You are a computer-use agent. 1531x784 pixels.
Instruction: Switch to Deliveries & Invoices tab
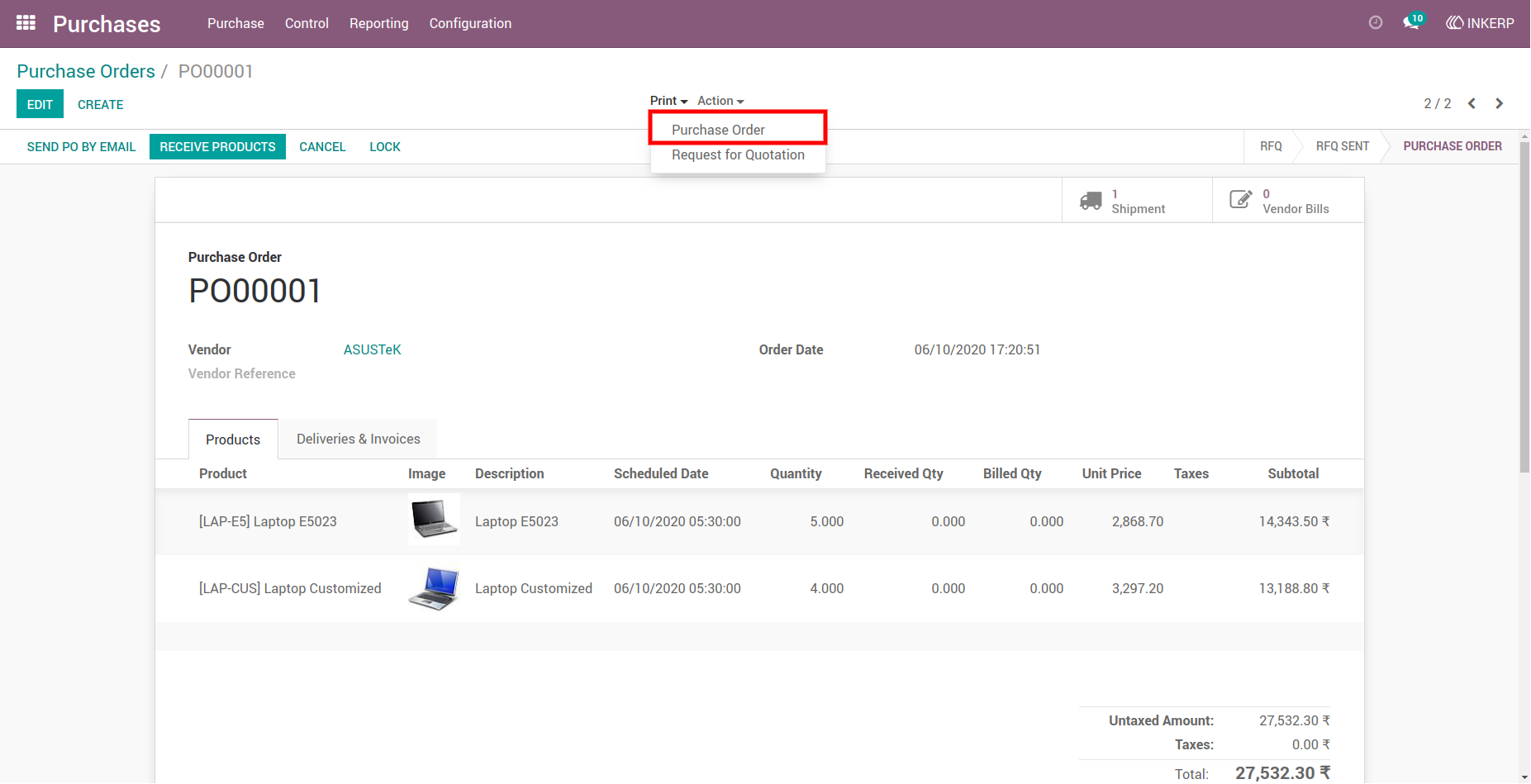[359, 439]
